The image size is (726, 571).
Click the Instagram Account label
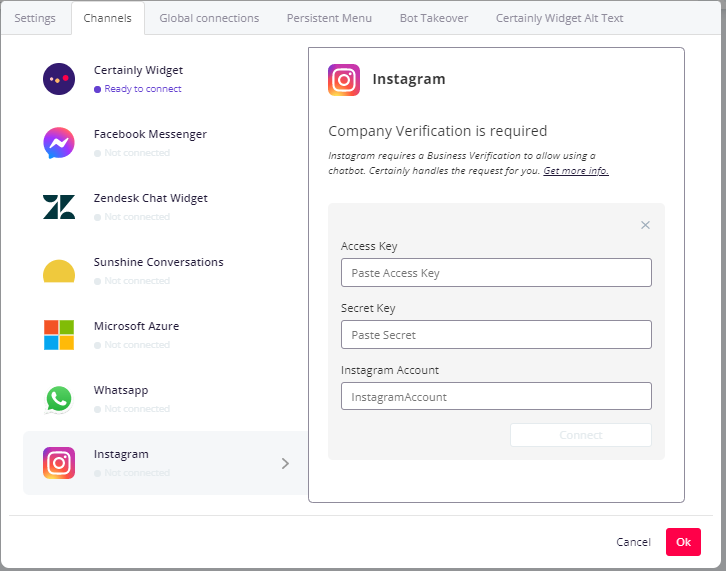pos(390,370)
